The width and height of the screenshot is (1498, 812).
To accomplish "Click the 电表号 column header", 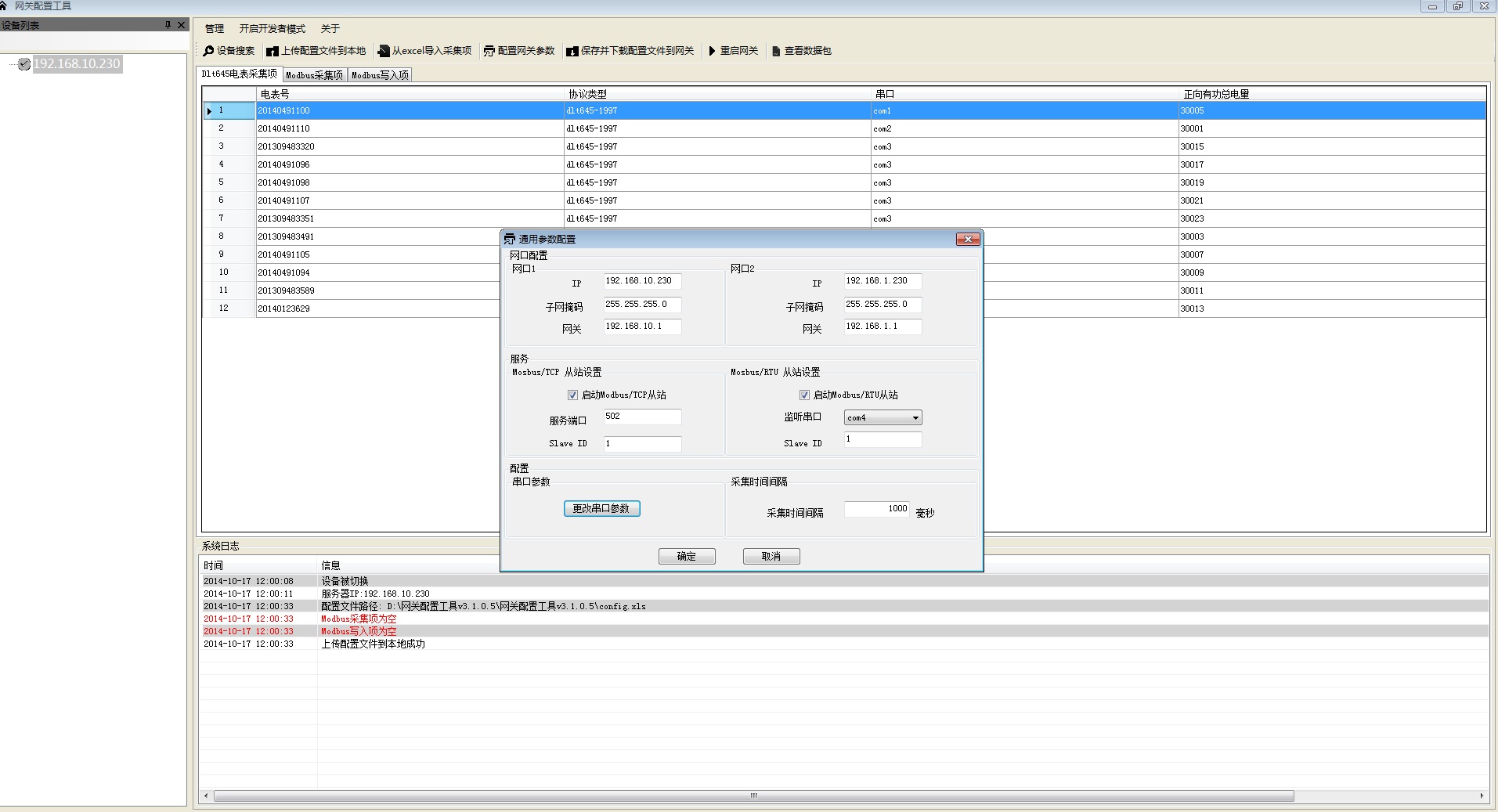I will coord(410,94).
